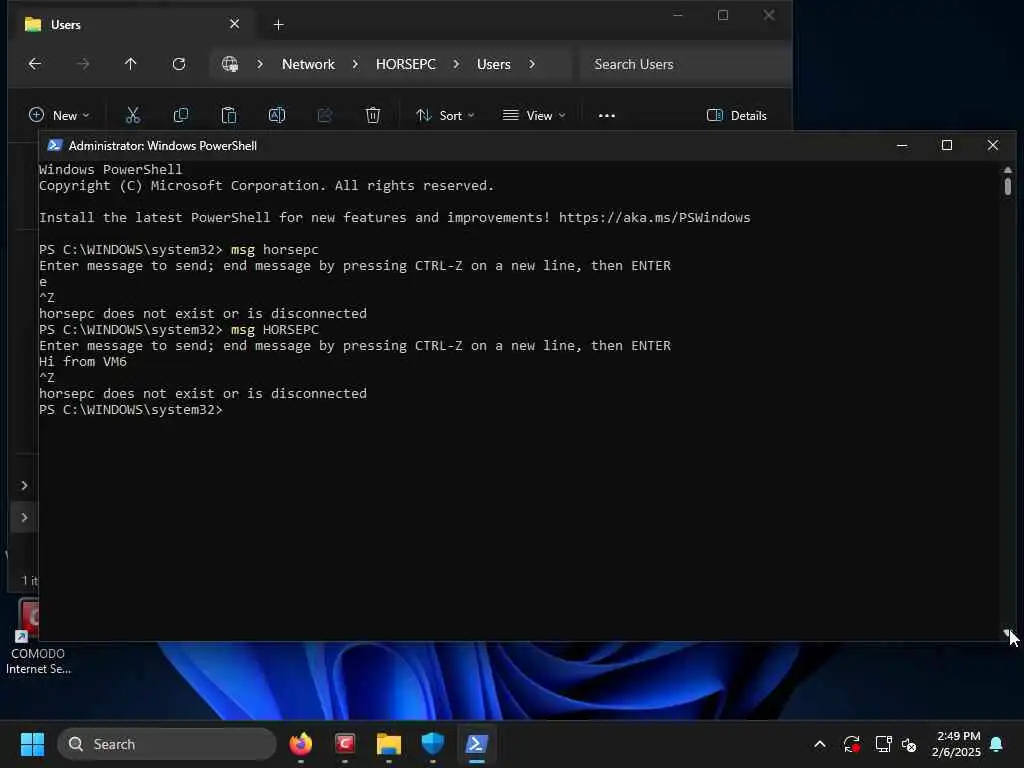
Task: Maximize the PowerShell window
Action: (947, 145)
